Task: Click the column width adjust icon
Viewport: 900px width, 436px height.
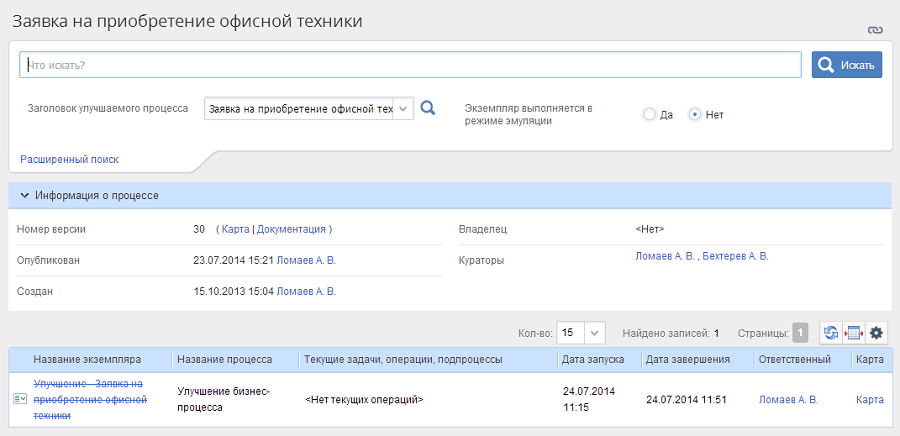Action: 853,333
